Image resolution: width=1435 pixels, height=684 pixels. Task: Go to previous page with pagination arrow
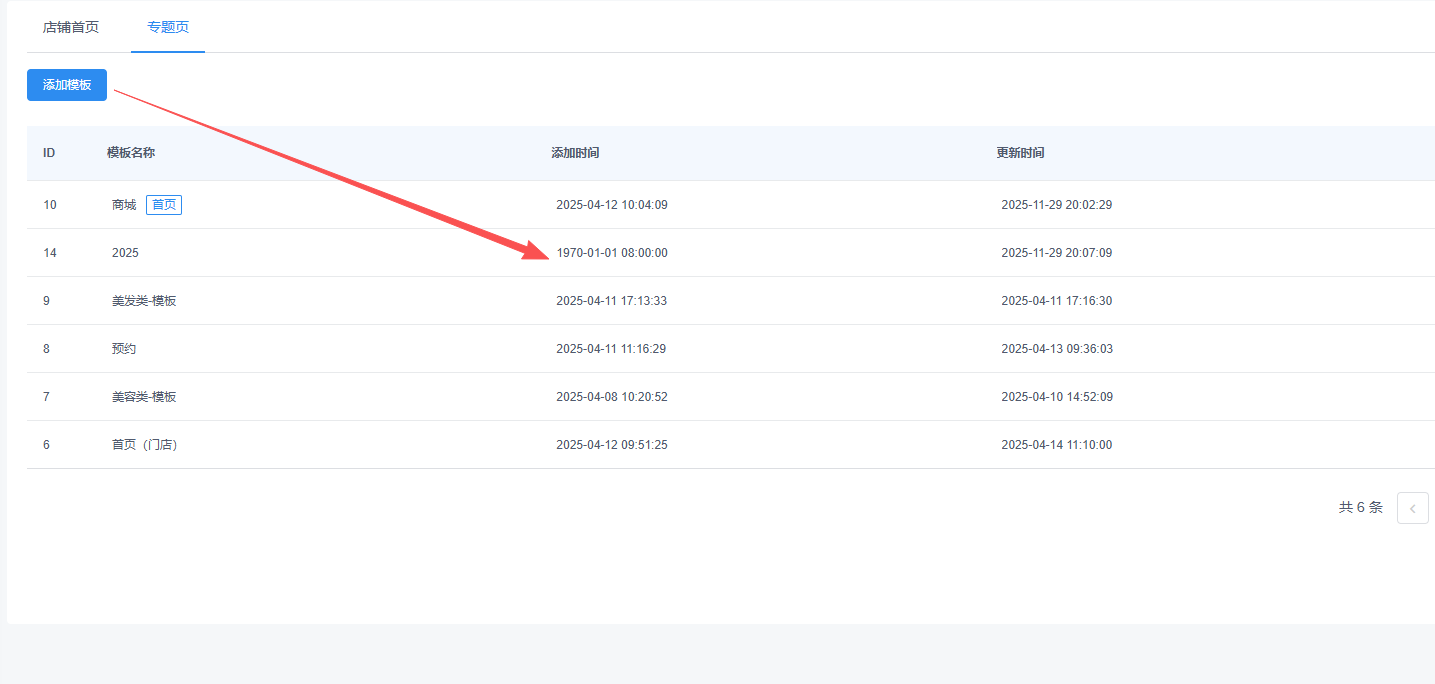click(x=1412, y=508)
